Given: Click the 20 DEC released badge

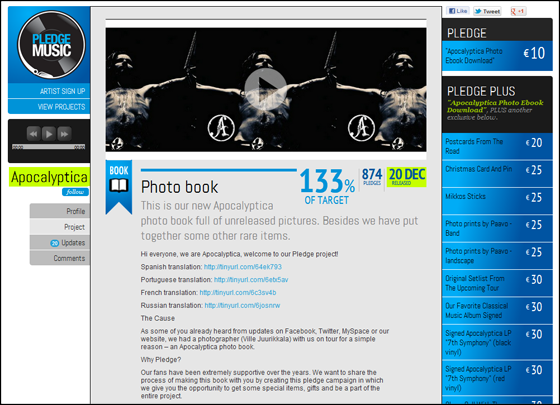Looking at the screenshot, I should click(406, 177).
